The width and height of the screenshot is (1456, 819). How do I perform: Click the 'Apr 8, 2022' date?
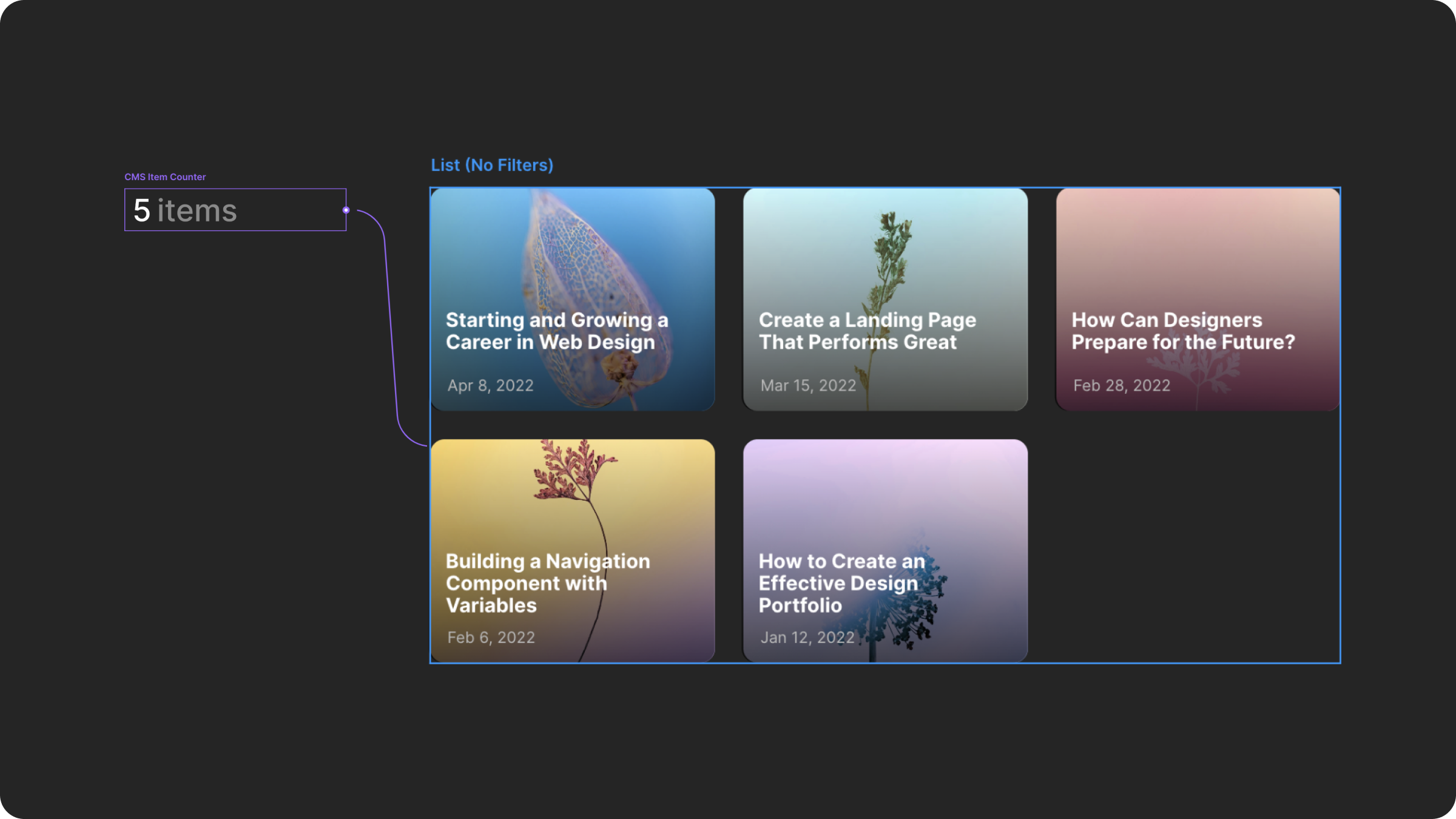coord(490,386)
